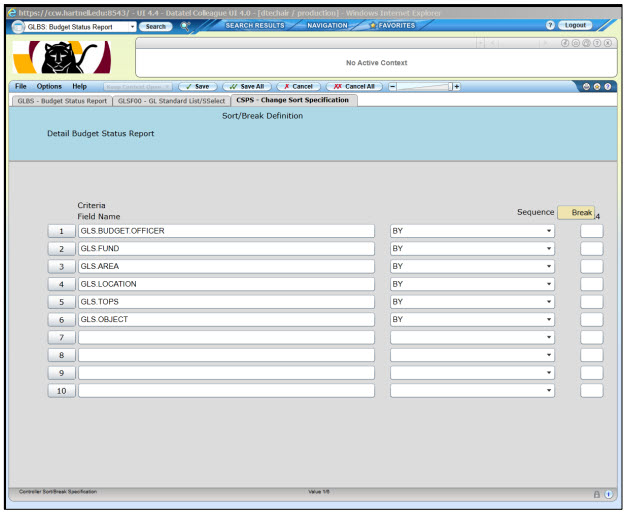This screenshot has height=513, width=626.
Task: Open the sequence dropdown for GLS.BUDGET.OFFICER
Action: (549, 231)
